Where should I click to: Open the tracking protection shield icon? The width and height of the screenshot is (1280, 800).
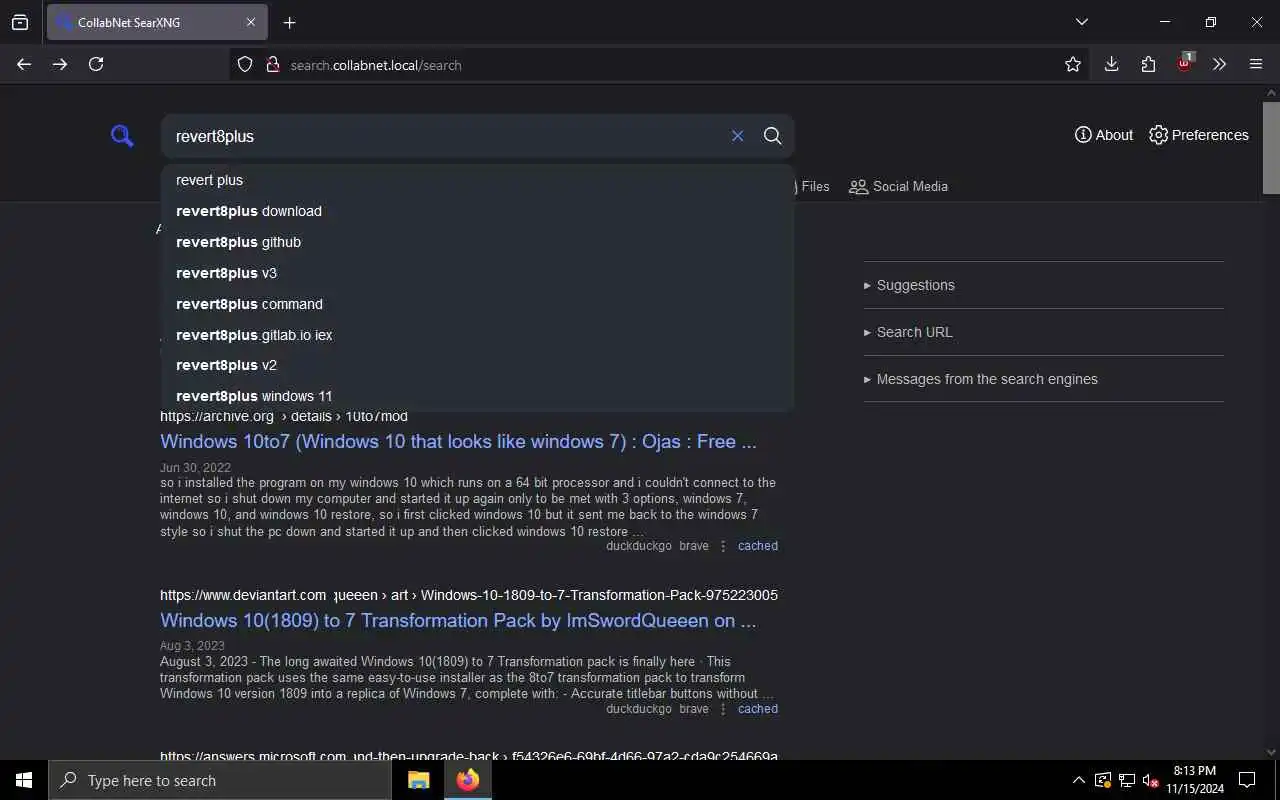[x=245, y=64]
